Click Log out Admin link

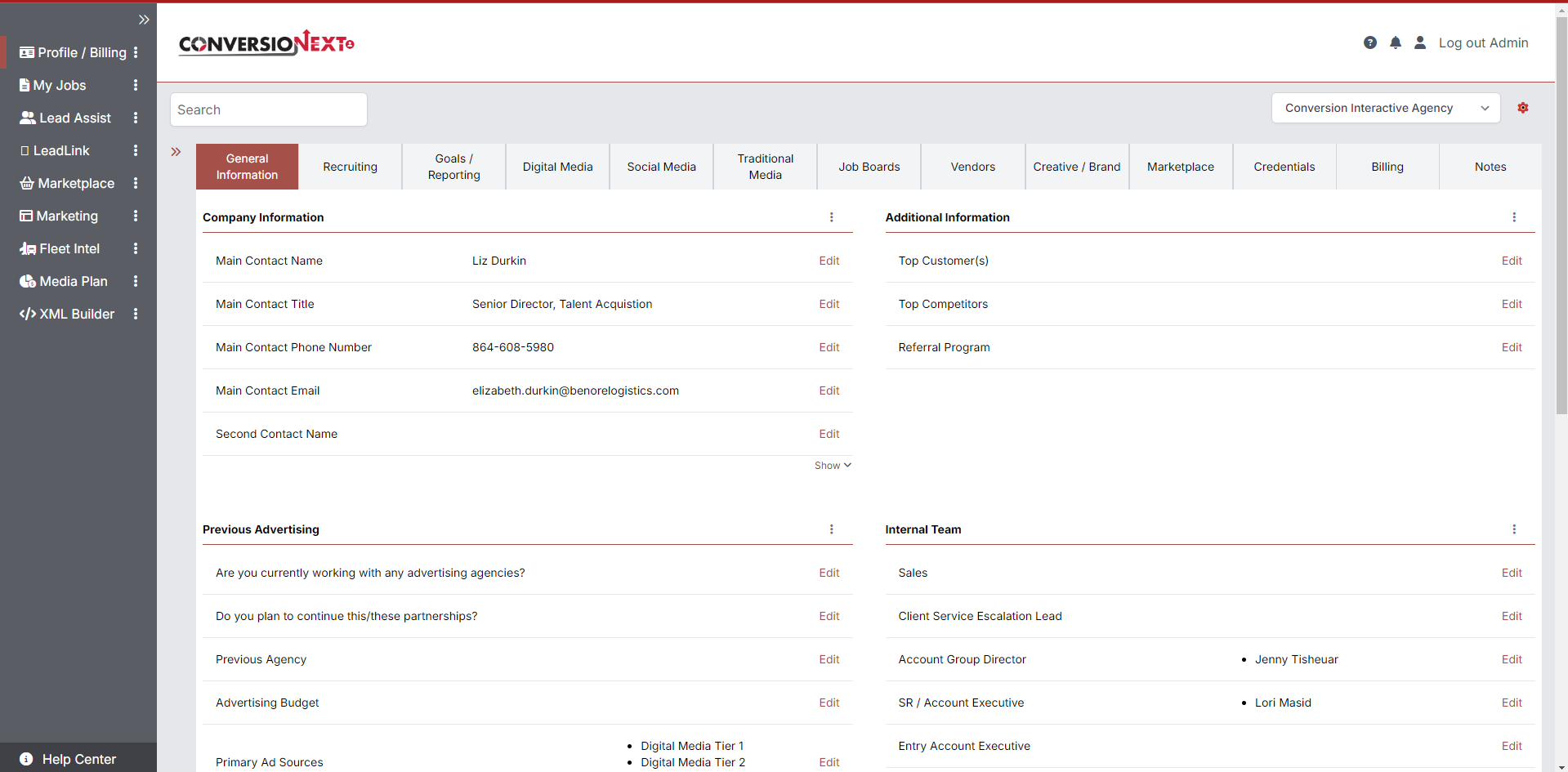coord(1483,42)
